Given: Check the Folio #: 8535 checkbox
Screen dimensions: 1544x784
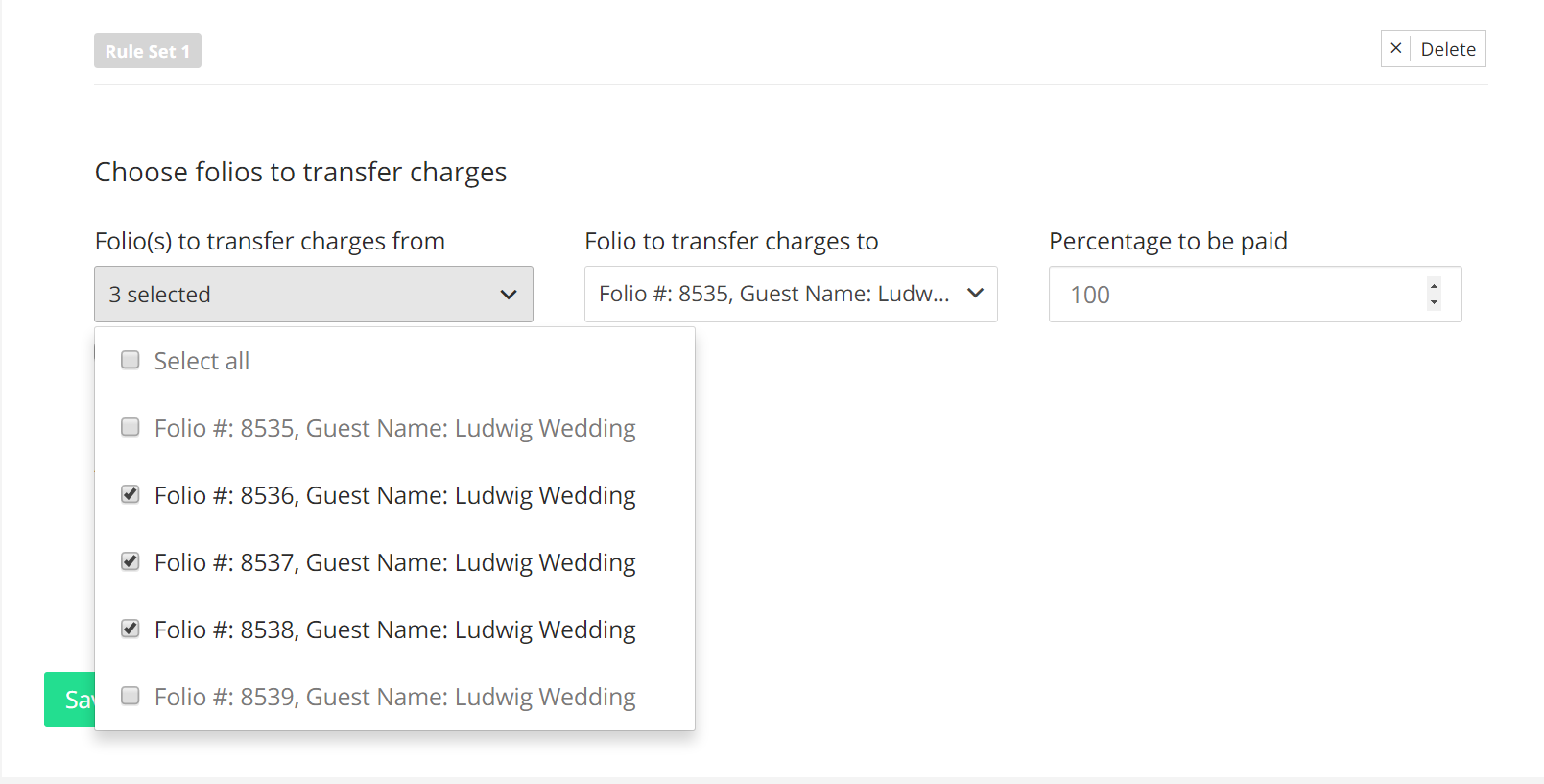Looking at the screenshot, I should tap(131, 427).
